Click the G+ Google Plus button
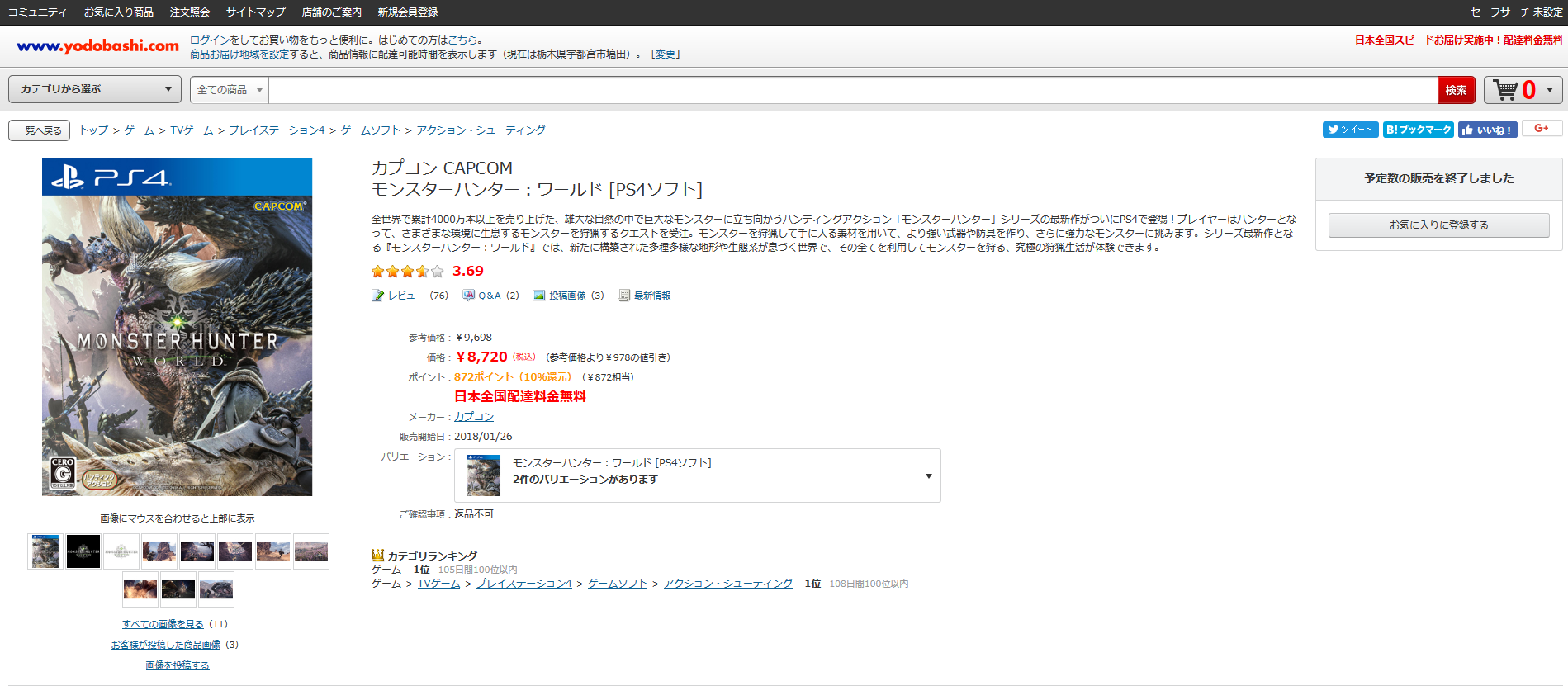The image size is (1568, 686). [1542, 128]
